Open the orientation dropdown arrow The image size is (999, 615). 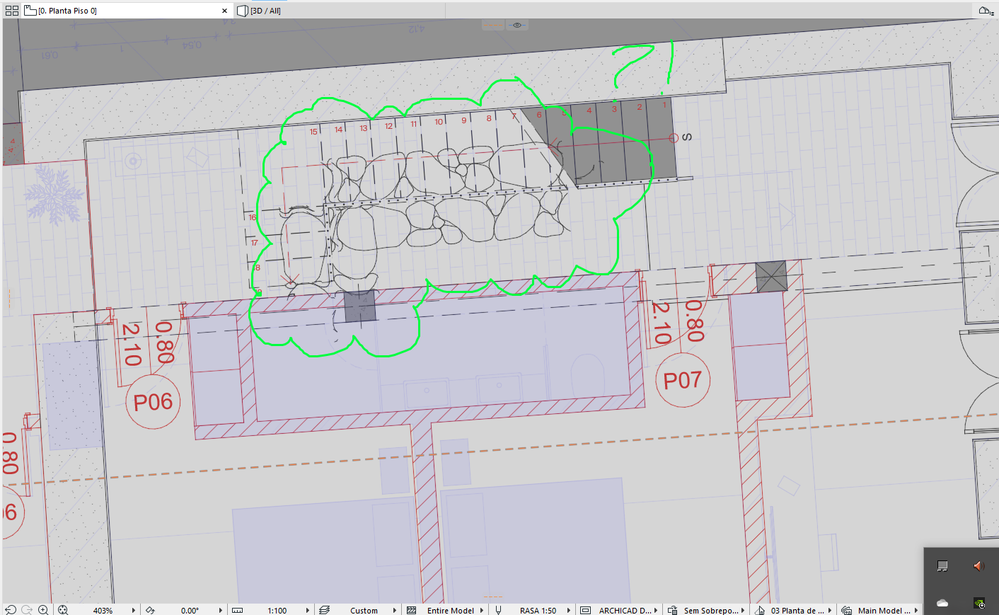click(x=220, y=611)
